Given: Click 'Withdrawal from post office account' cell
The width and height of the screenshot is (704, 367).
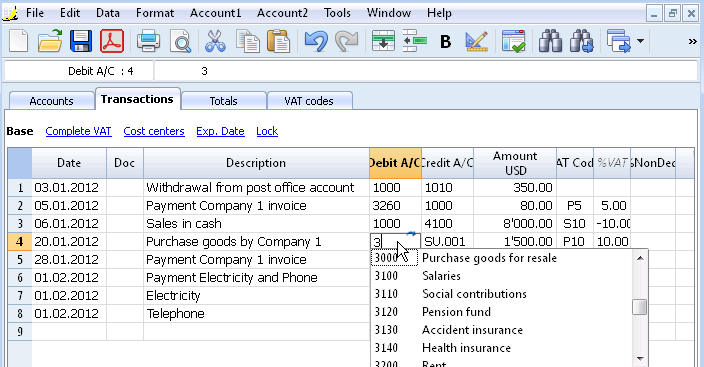Looking at the screenshot, I should [256, 188].
